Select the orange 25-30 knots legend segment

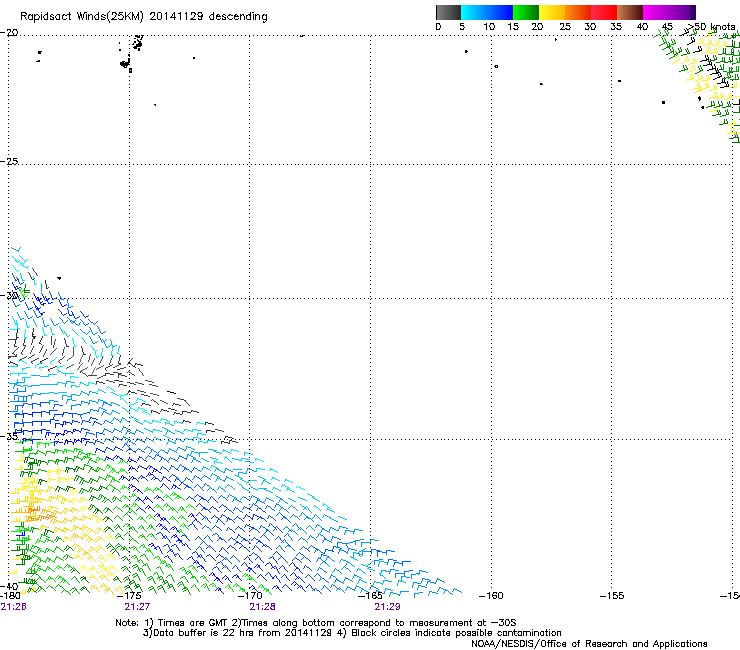pos(578,12)
